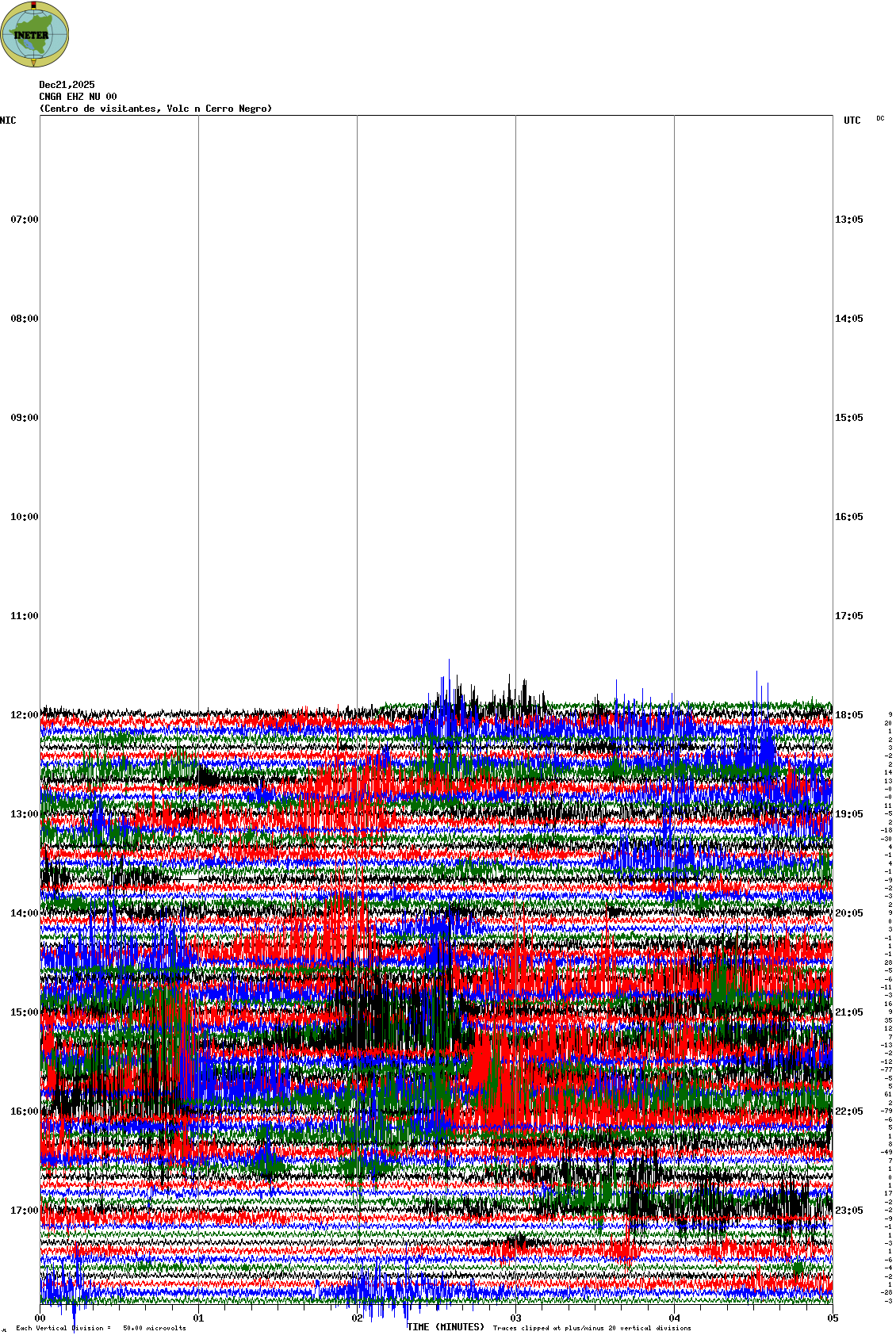Screen dimensions: 896x1339
Task: Click the Dec21,2025 date text
Action: click(67, 85)
